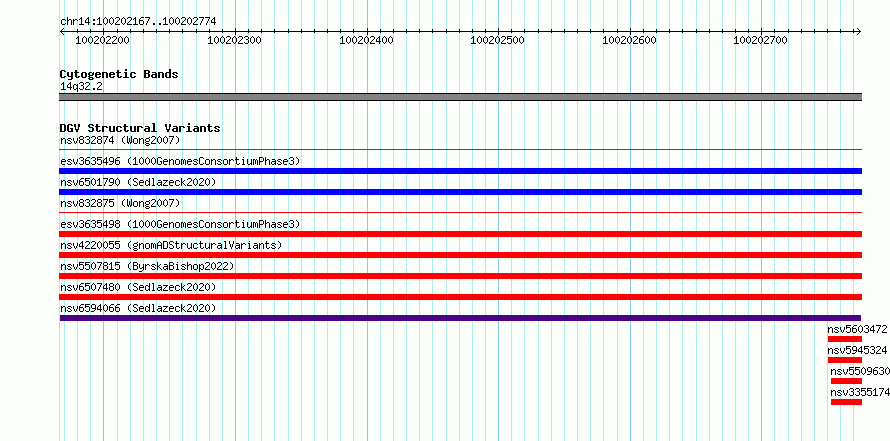Open variant nsv4220055 (gnomADStructuralVariants) label

[x=171, y=245]
